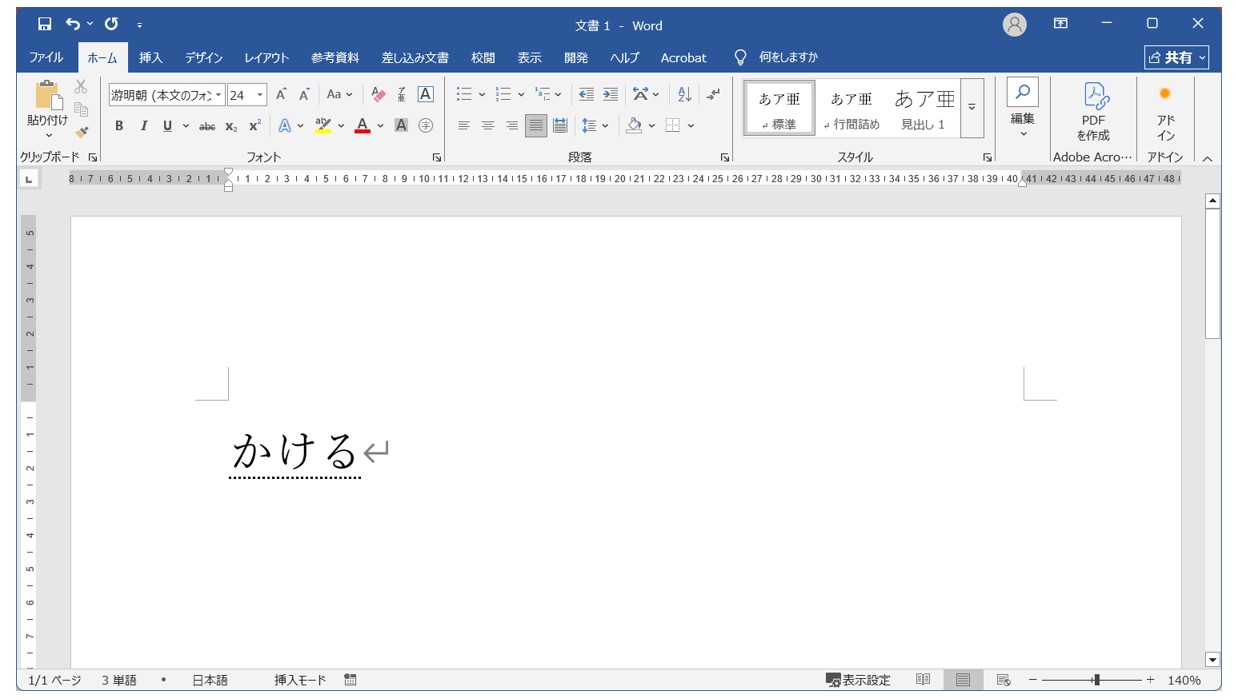Open the 編集 (Editing) search button
The height and width of the screenshot is (700, 1236).
coord(1022,108)
